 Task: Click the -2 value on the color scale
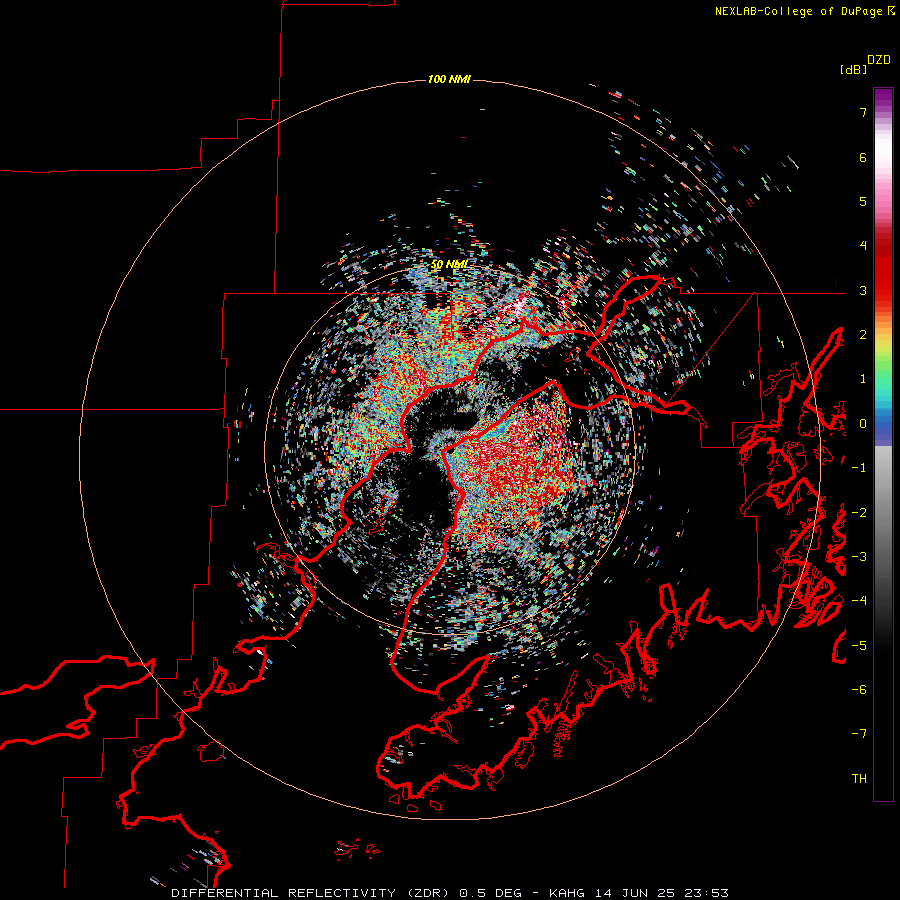click(x=859, y=513)
